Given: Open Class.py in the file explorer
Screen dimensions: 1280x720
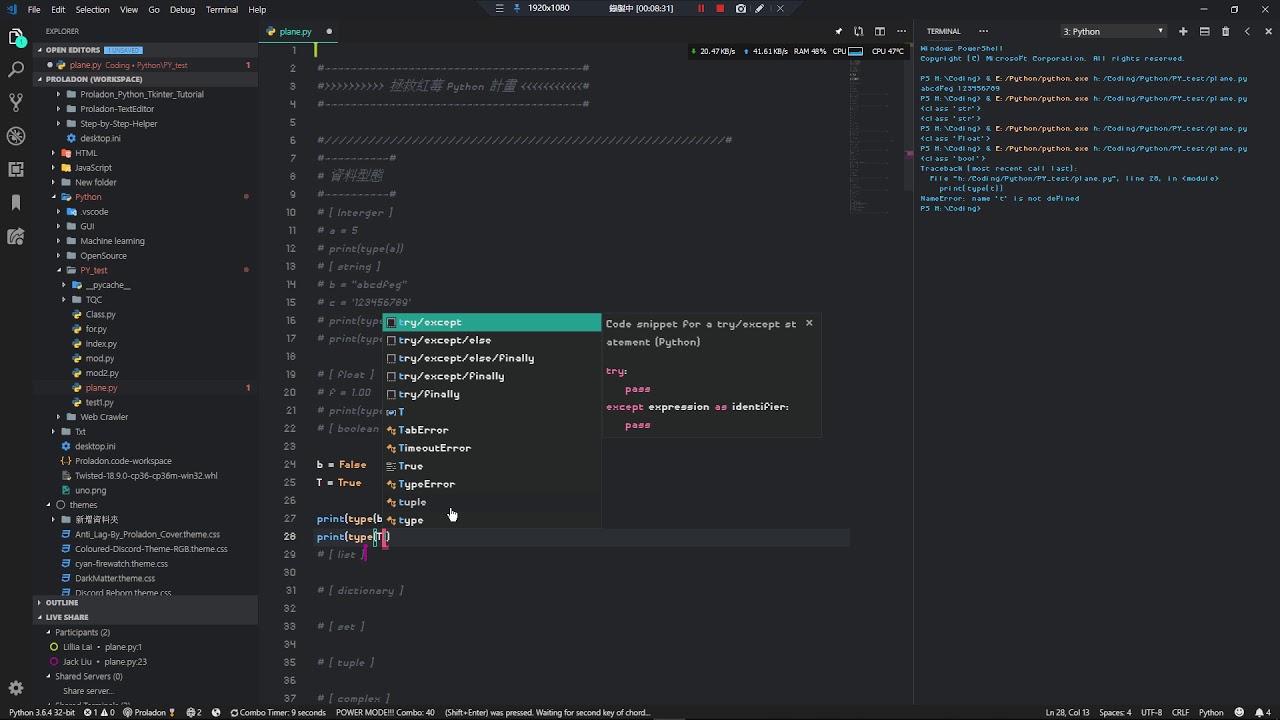Looking at the screenshot, I should click(x=100, y=314).
